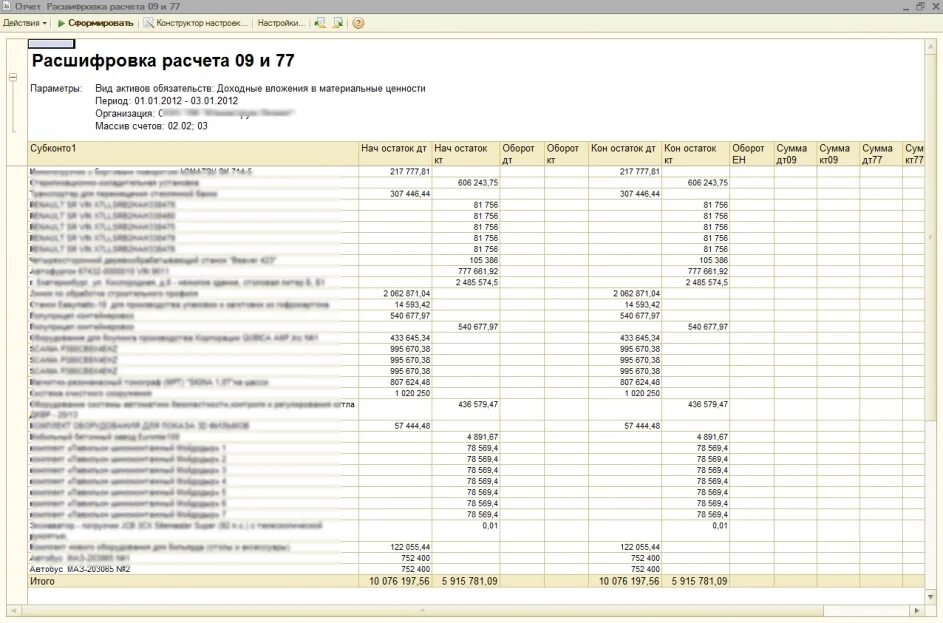Image resolution: width=943 pixels, height=623 pixels.
Task: Open the Действия dropdown menu
Action: (24, 23)
